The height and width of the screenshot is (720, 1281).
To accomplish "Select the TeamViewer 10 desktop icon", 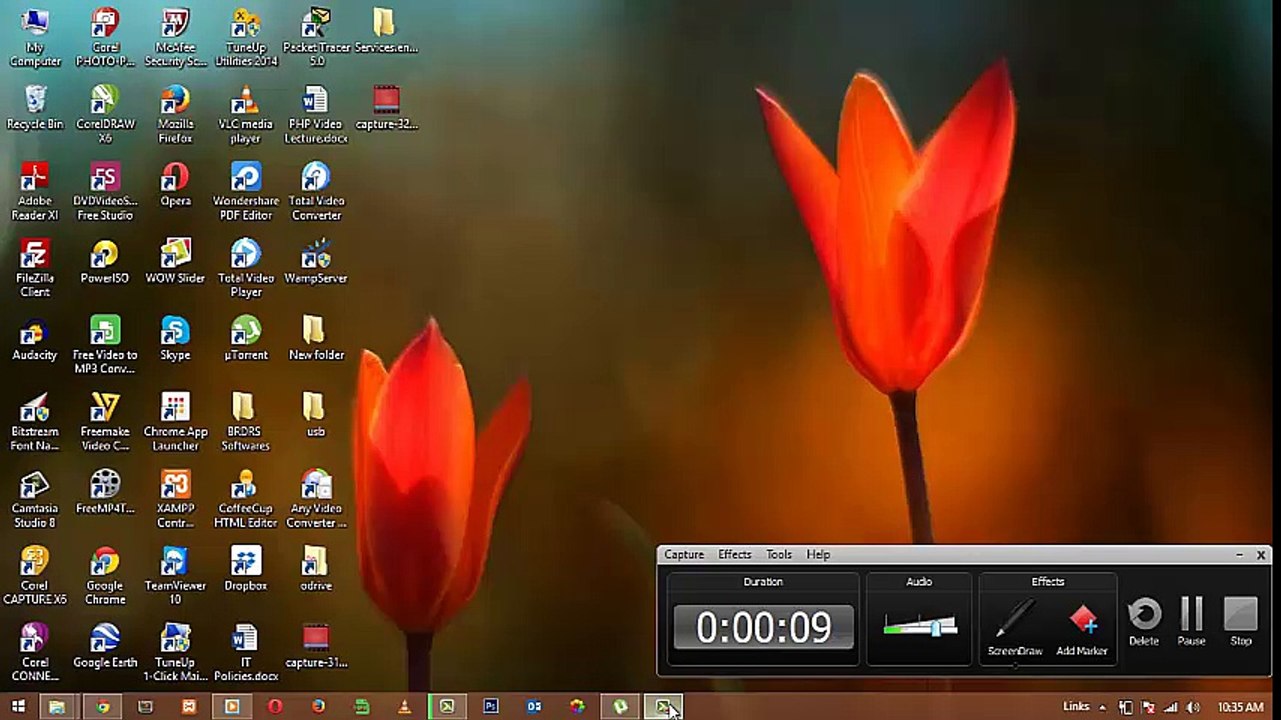I will tap(175, 576).
